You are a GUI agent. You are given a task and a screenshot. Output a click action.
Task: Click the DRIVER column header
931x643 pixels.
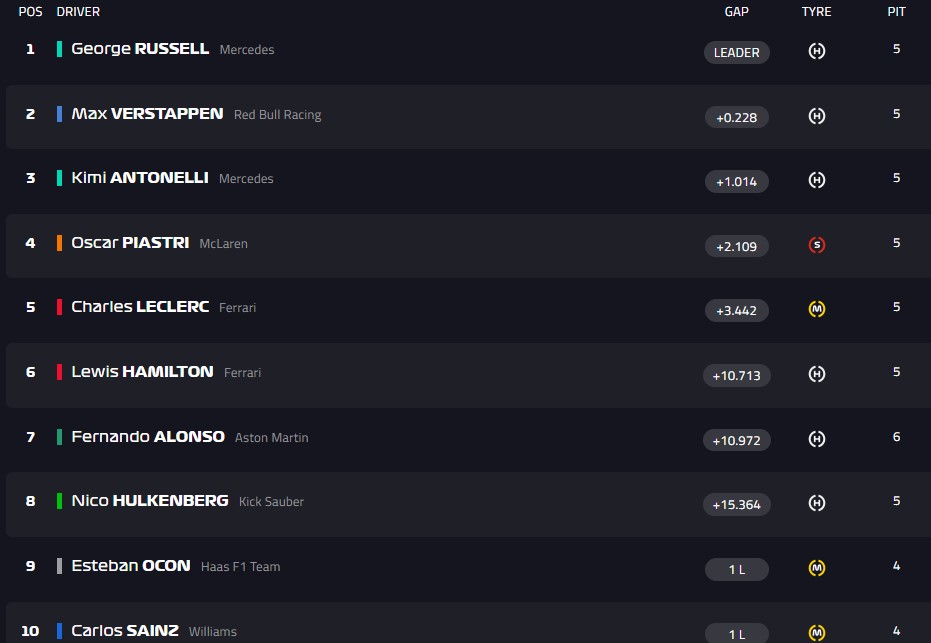point(78,12)
